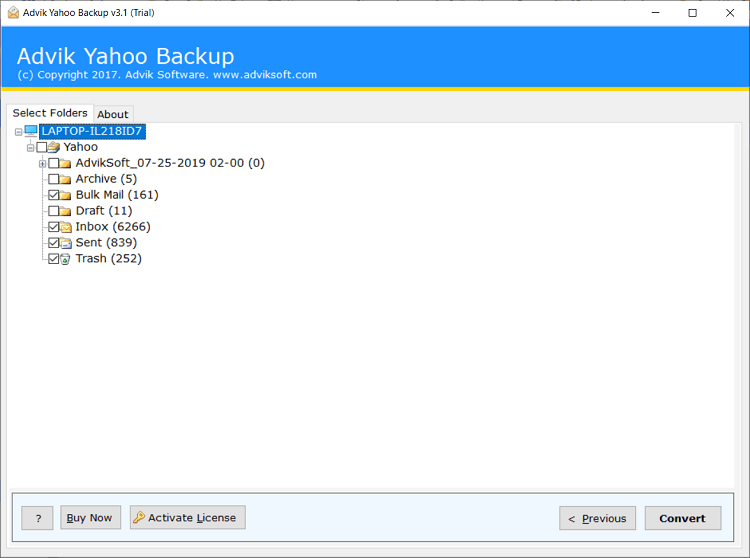Click the Buy Now button
The width and height of the screenshot is (750, 558).
(90, 517)
